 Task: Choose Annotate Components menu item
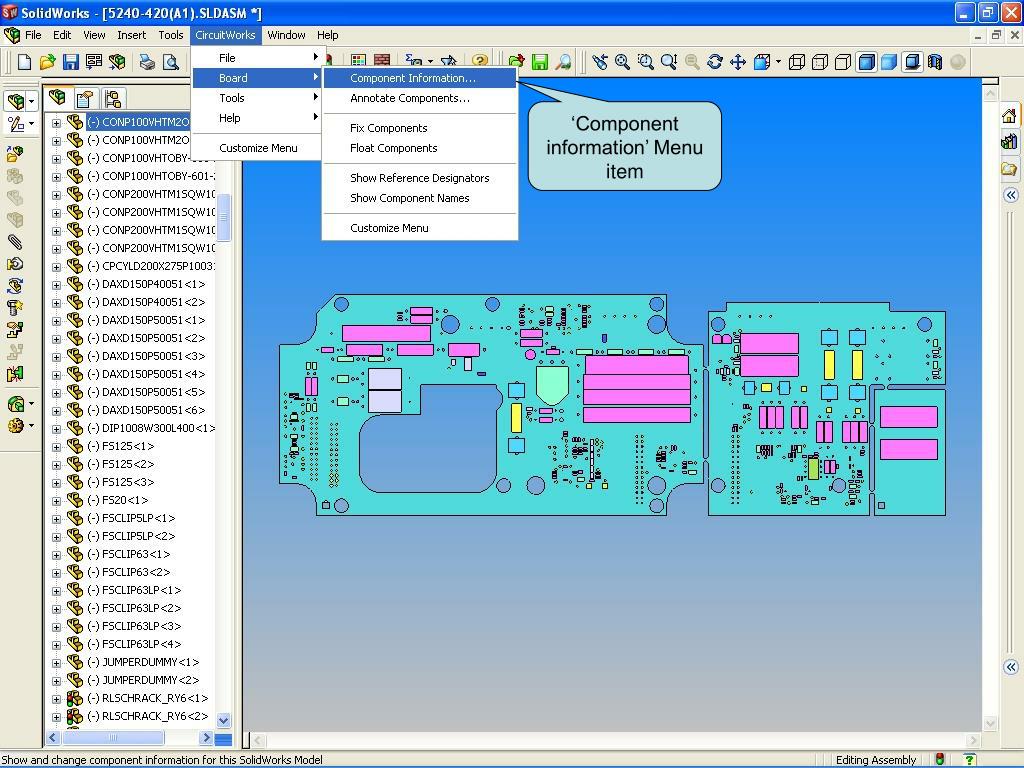coord(420,98)
